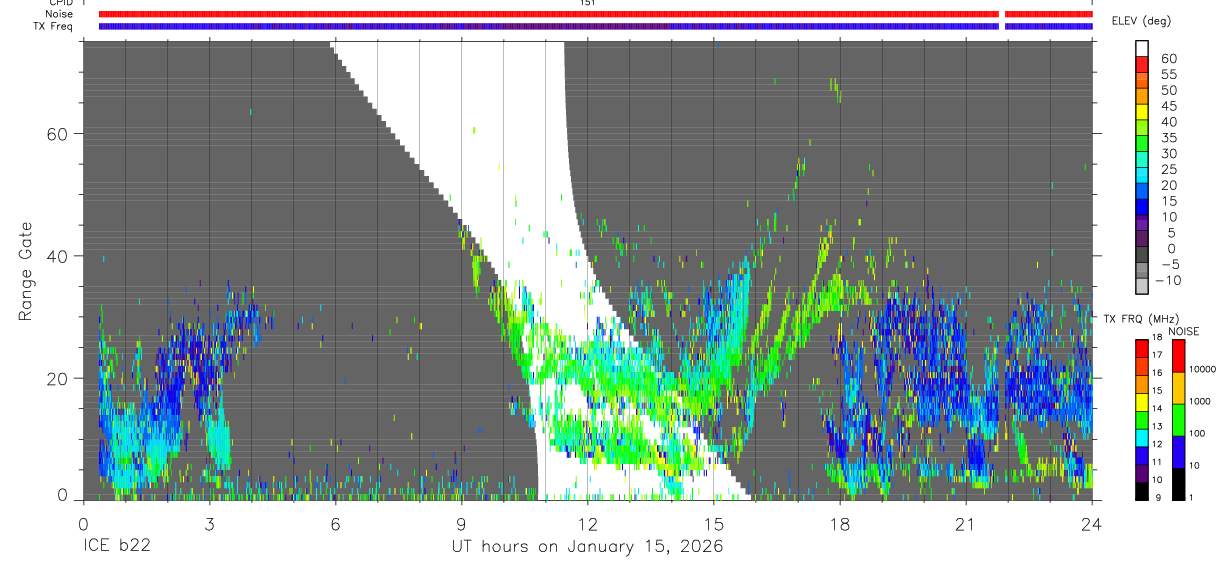The height and width of the screenshot is (567, 1228).
Task: Pick the black TX FRQ swatch between 9 and 10
Action: 1142,490
